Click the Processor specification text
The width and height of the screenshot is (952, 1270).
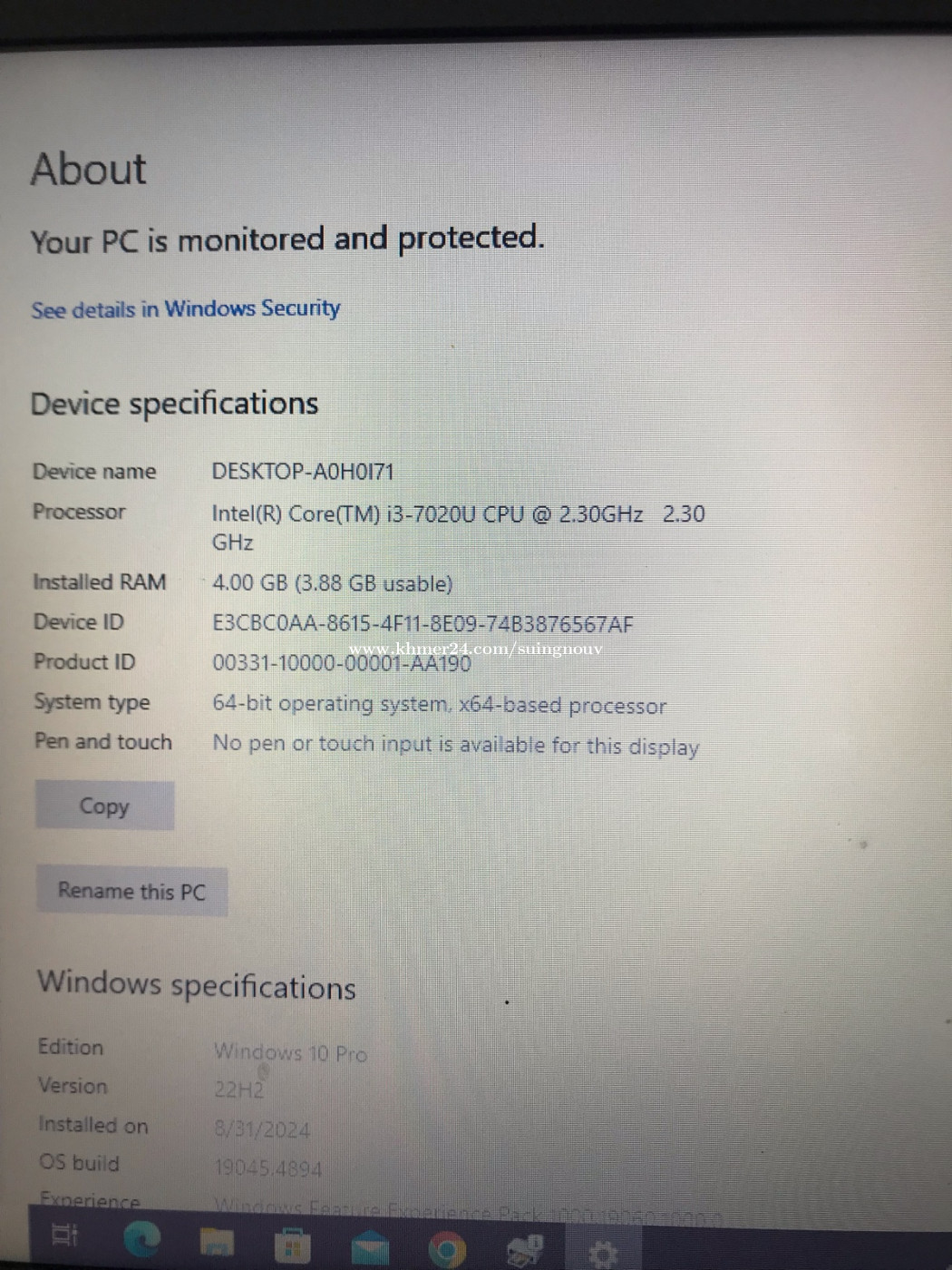tap(458, 527)
